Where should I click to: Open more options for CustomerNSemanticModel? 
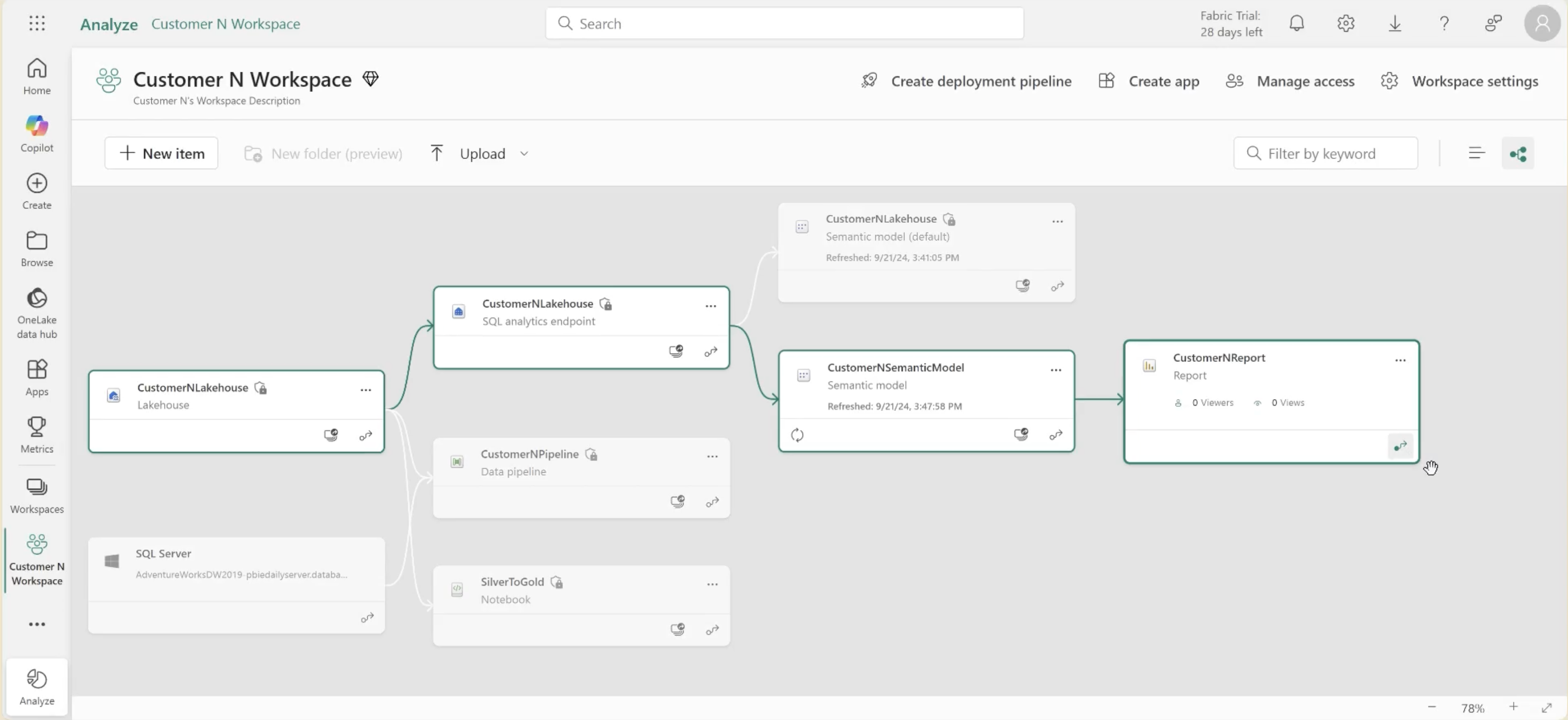click(1055, 370)
